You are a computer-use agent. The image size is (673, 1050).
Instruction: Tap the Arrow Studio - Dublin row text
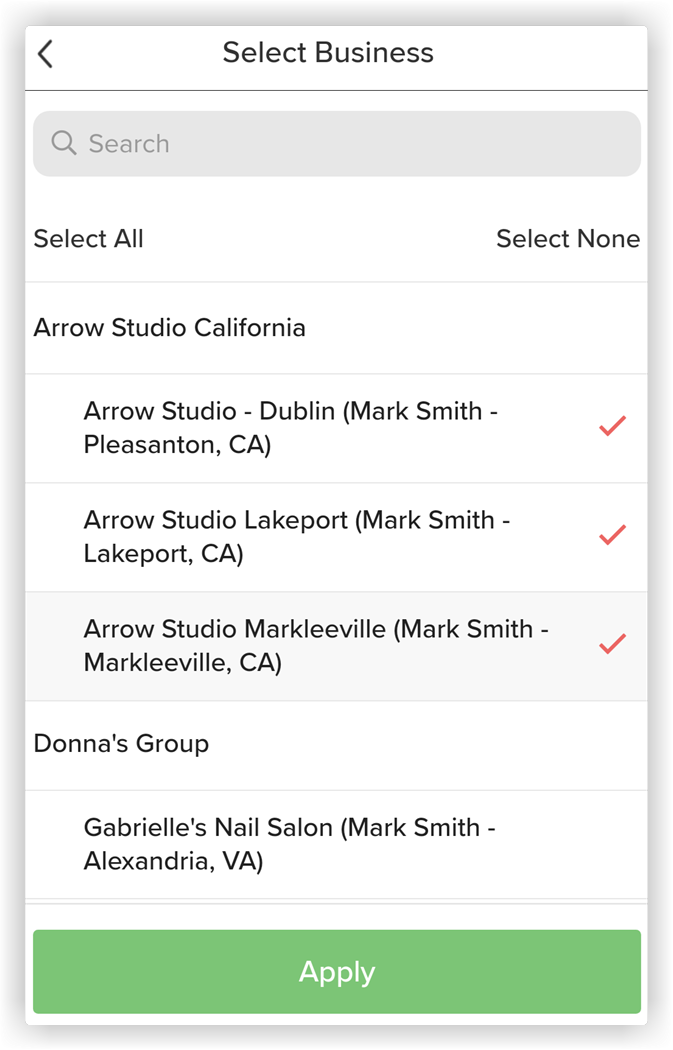[x=291, y=427]
